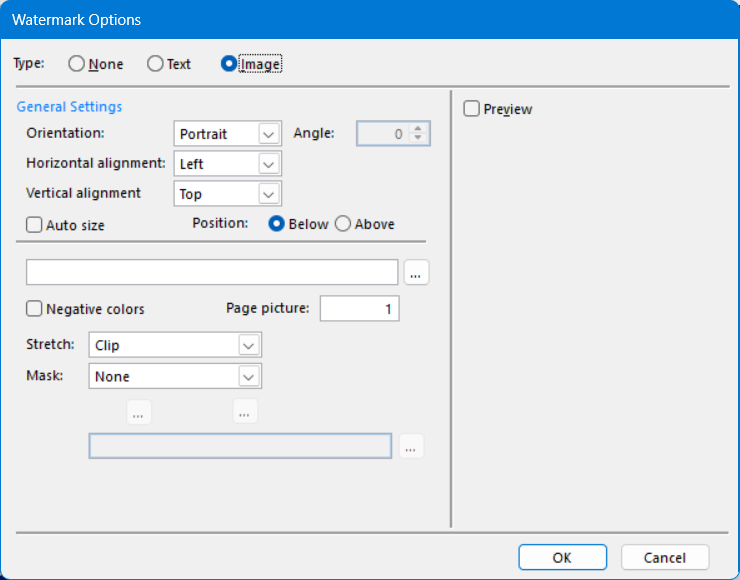Click browse button beside the mask file field

coord(412,446)
